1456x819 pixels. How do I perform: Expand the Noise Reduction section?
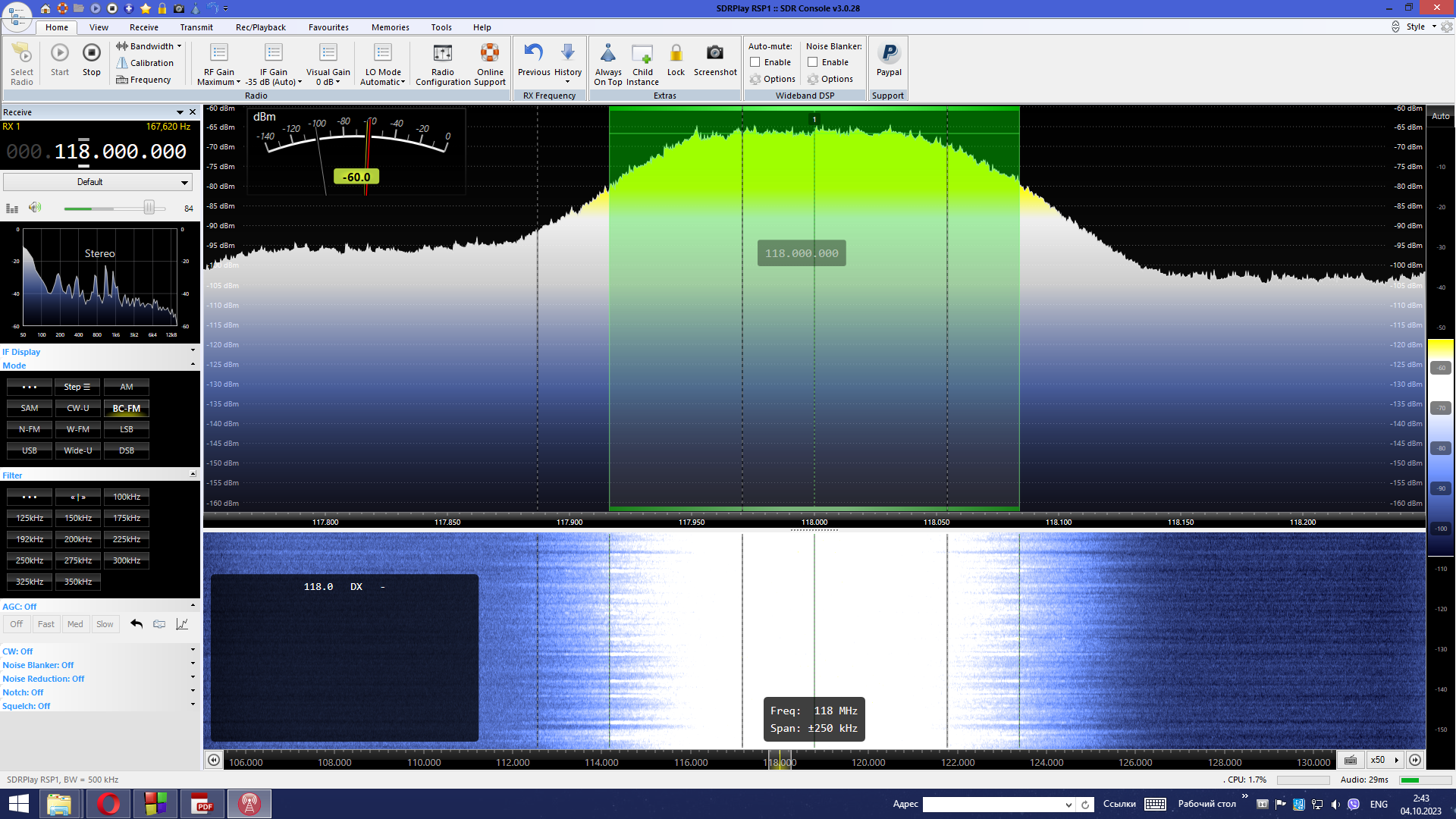click(193, 678)
